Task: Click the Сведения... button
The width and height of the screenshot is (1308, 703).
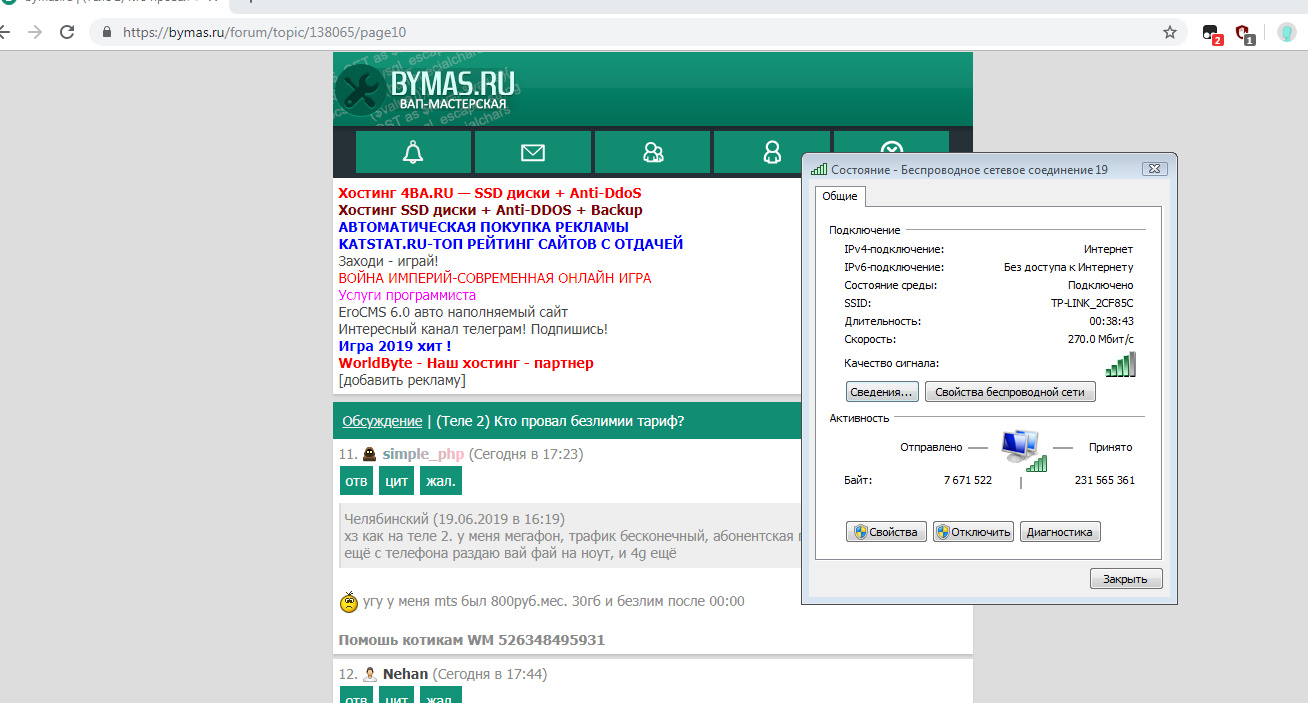Action: pyautogui.click(x=881, y=392)
